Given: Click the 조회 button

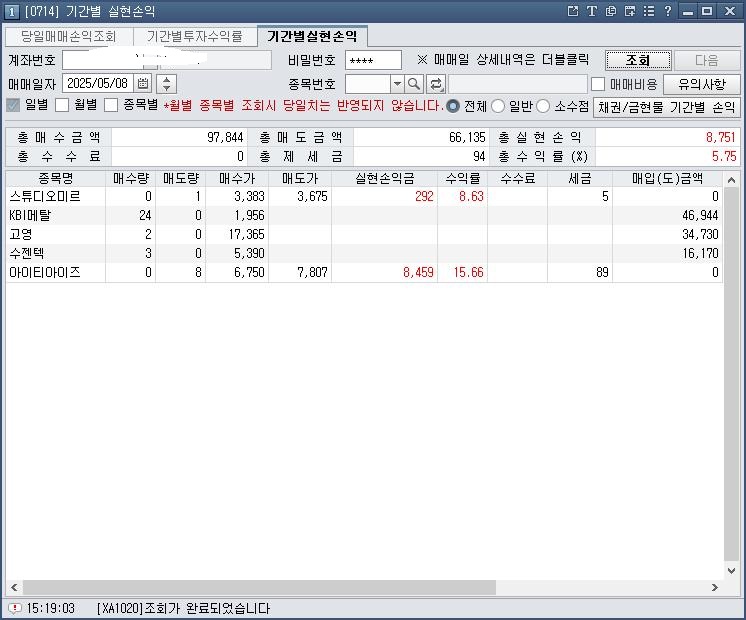Looking at the screenshot, I should [x=638, y=60].
